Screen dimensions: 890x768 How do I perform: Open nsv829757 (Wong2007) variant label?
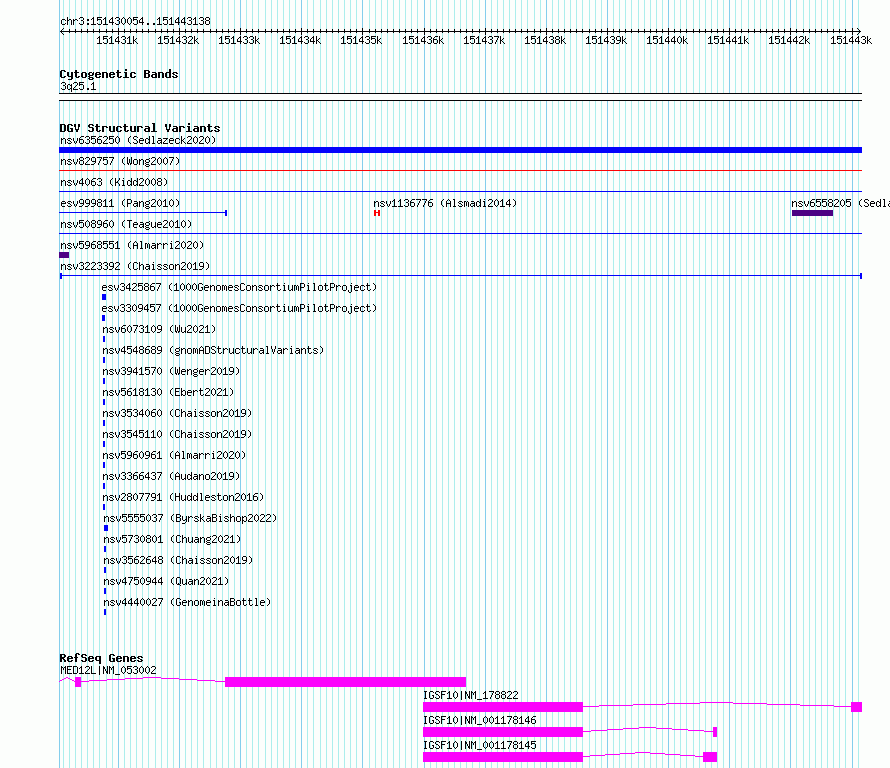(x=120, y=161)
